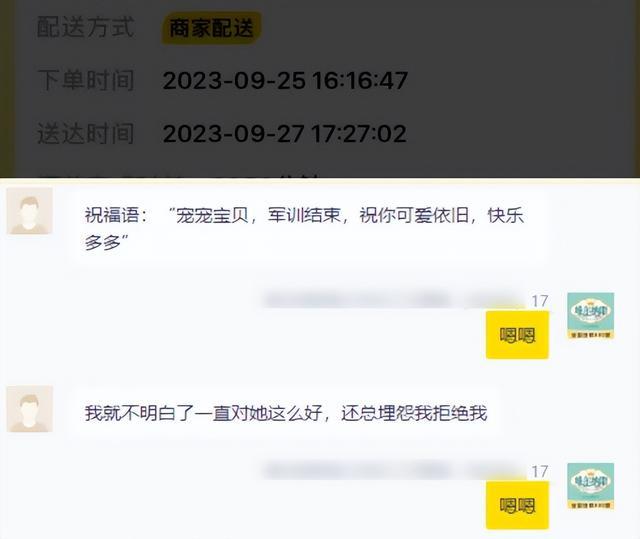Select the first yellow 嗯嗯 reply bubble

517,335
